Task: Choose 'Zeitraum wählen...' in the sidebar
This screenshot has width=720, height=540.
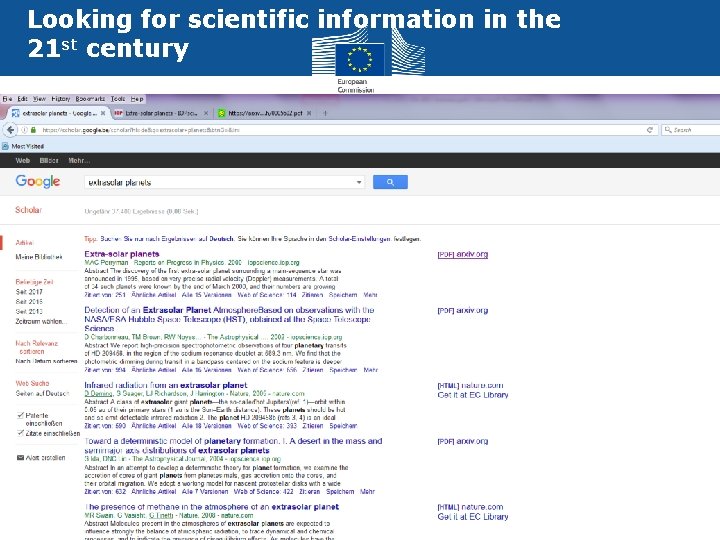Action: point(41,321)
